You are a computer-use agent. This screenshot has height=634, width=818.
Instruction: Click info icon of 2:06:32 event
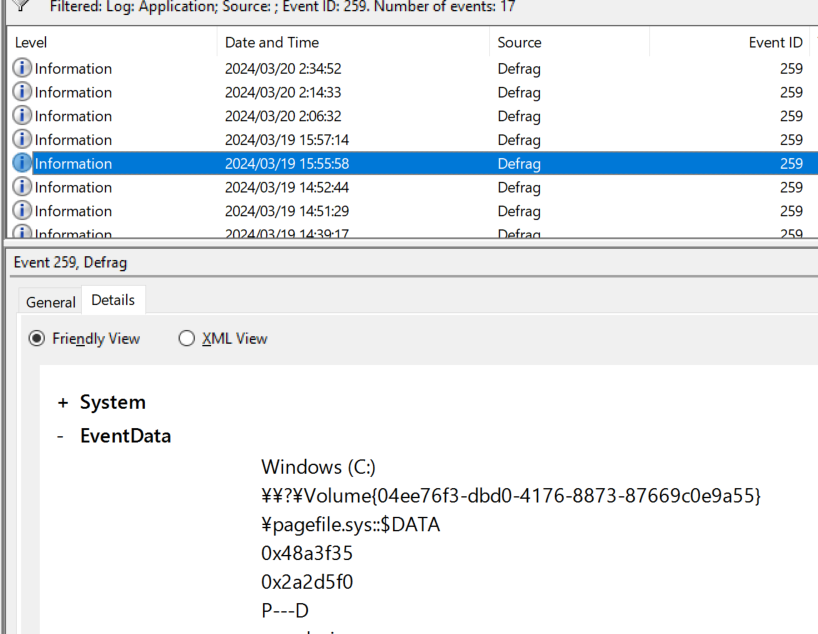coord(22,115)
